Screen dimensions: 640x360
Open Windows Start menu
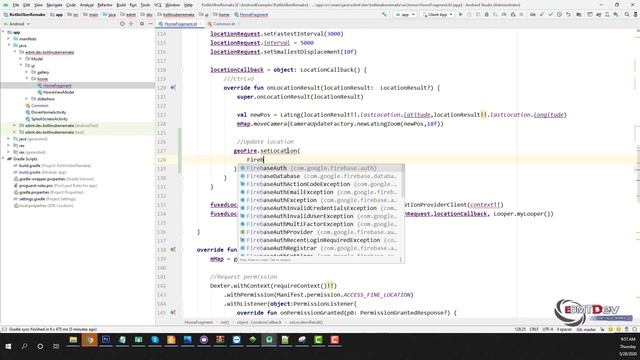click(8, 346)
